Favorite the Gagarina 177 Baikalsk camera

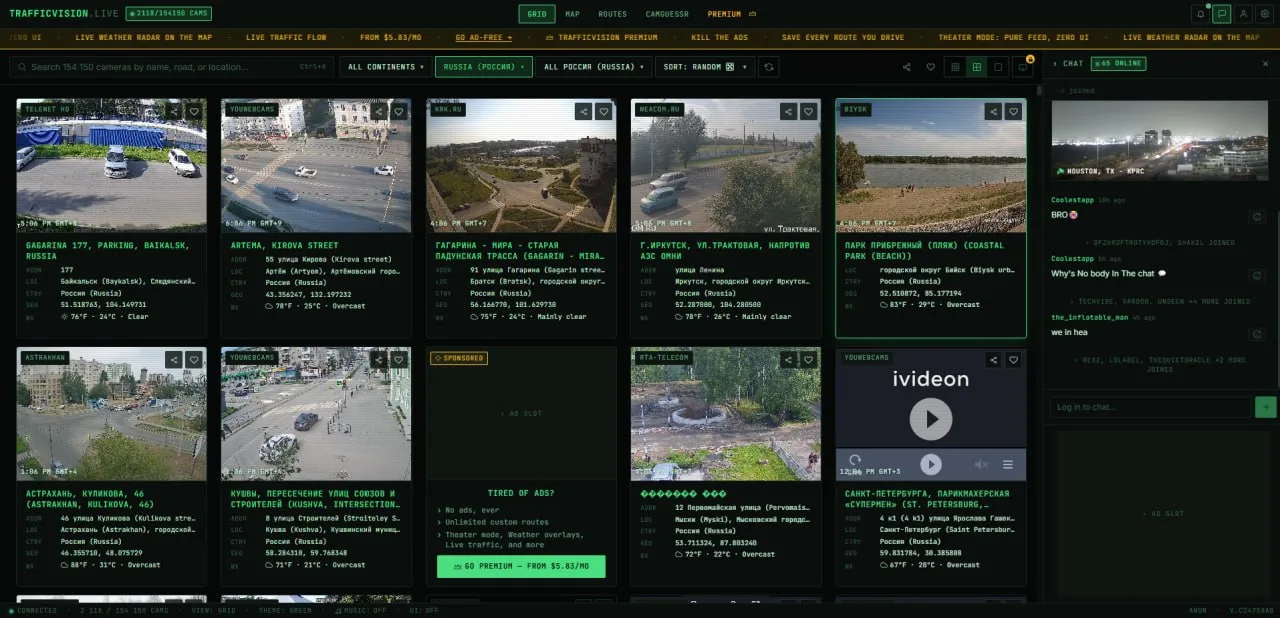[x=194, y=111]
